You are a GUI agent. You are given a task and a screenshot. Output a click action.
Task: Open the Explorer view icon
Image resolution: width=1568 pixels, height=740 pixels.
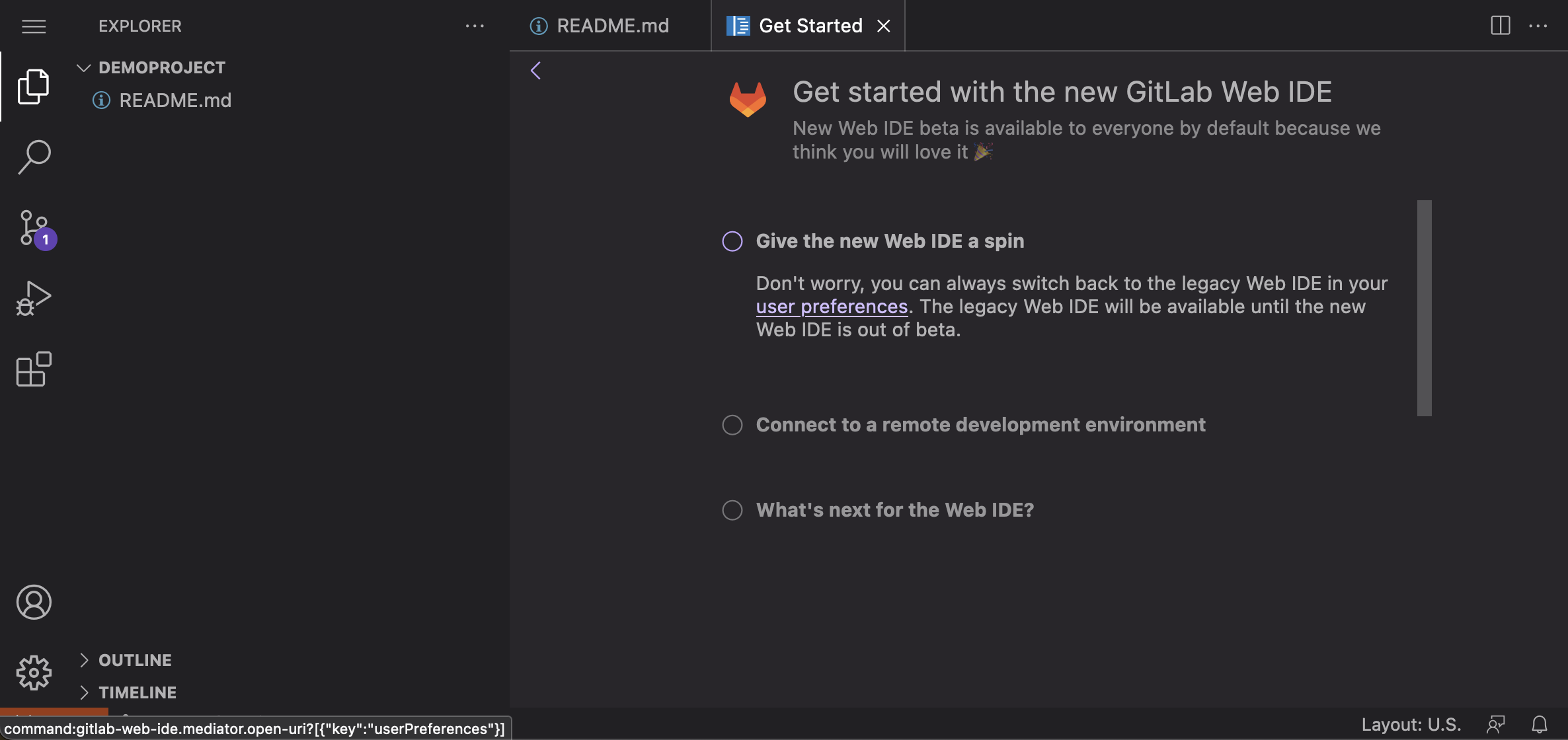pos(33,87)
